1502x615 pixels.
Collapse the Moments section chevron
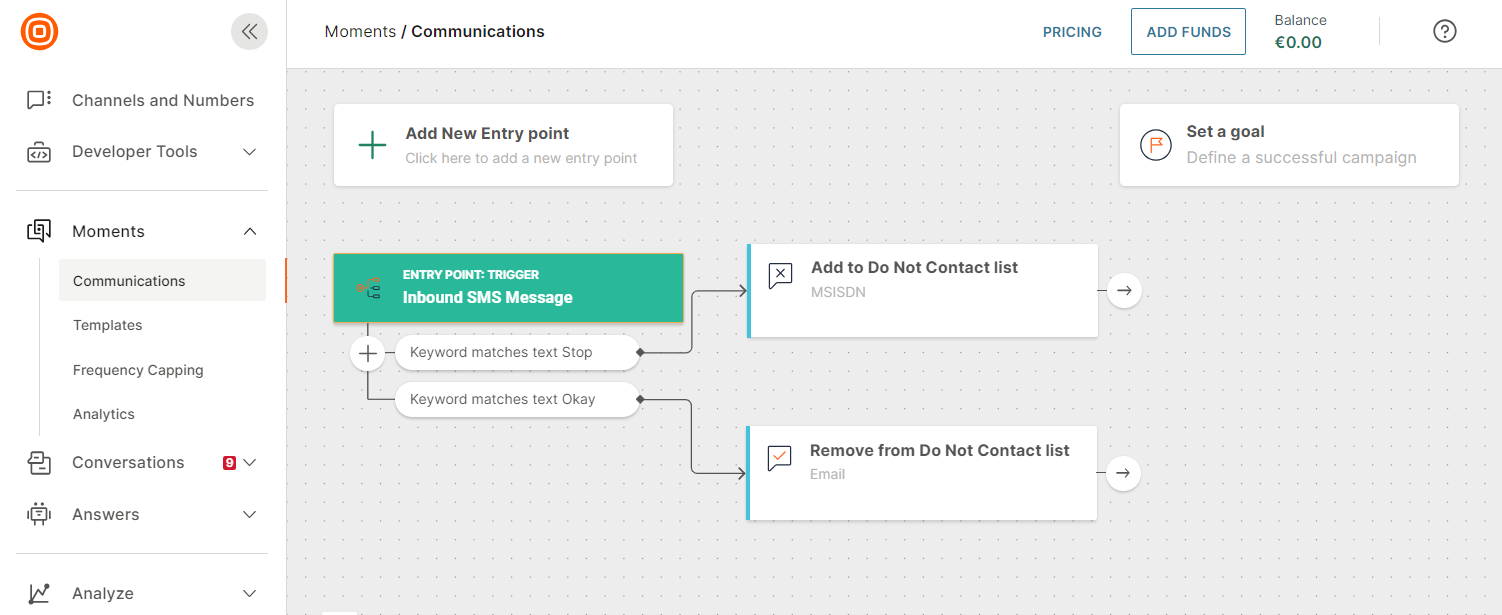click(250, 231)
